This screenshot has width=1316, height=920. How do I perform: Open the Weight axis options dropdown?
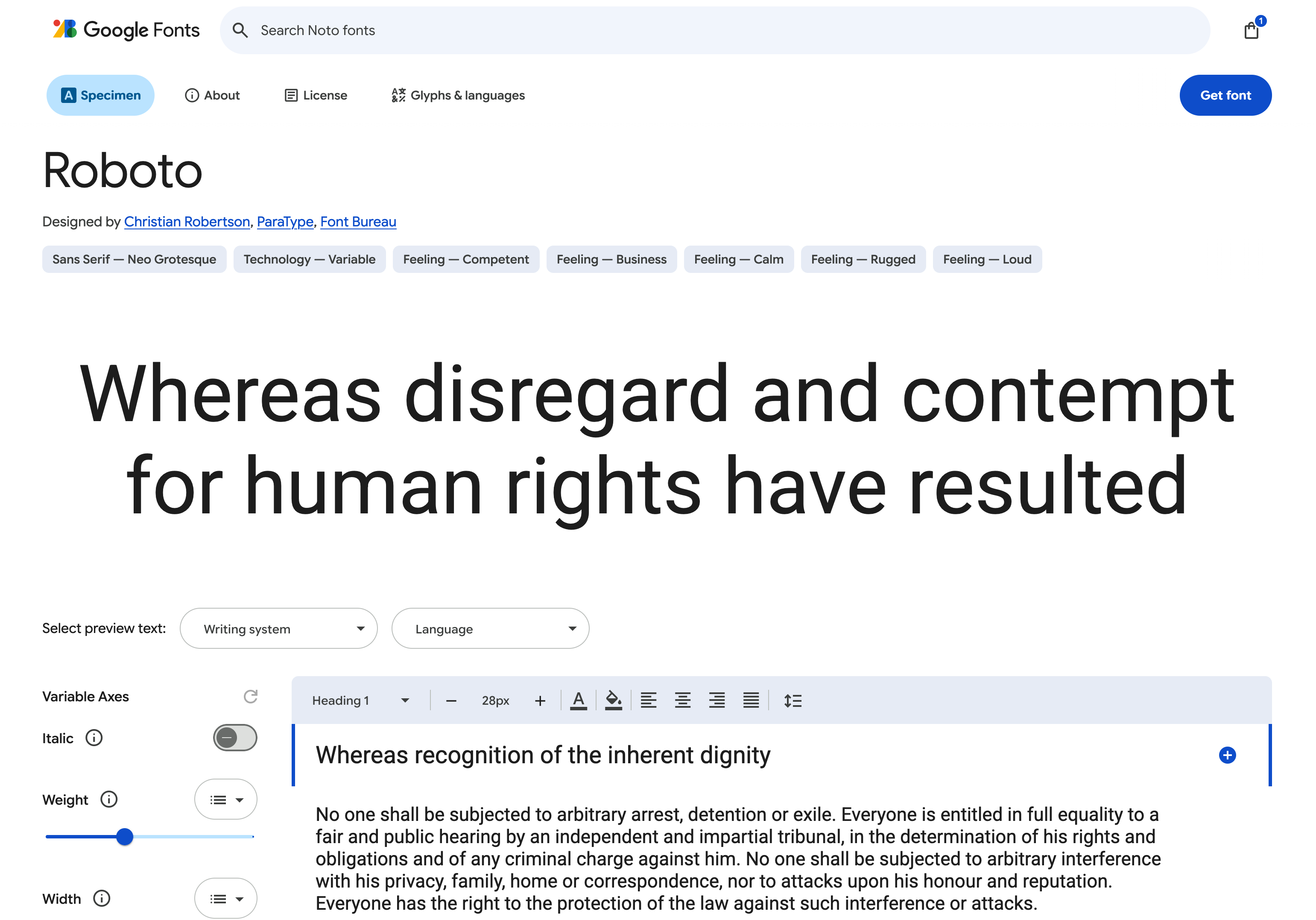click(226, 800)
